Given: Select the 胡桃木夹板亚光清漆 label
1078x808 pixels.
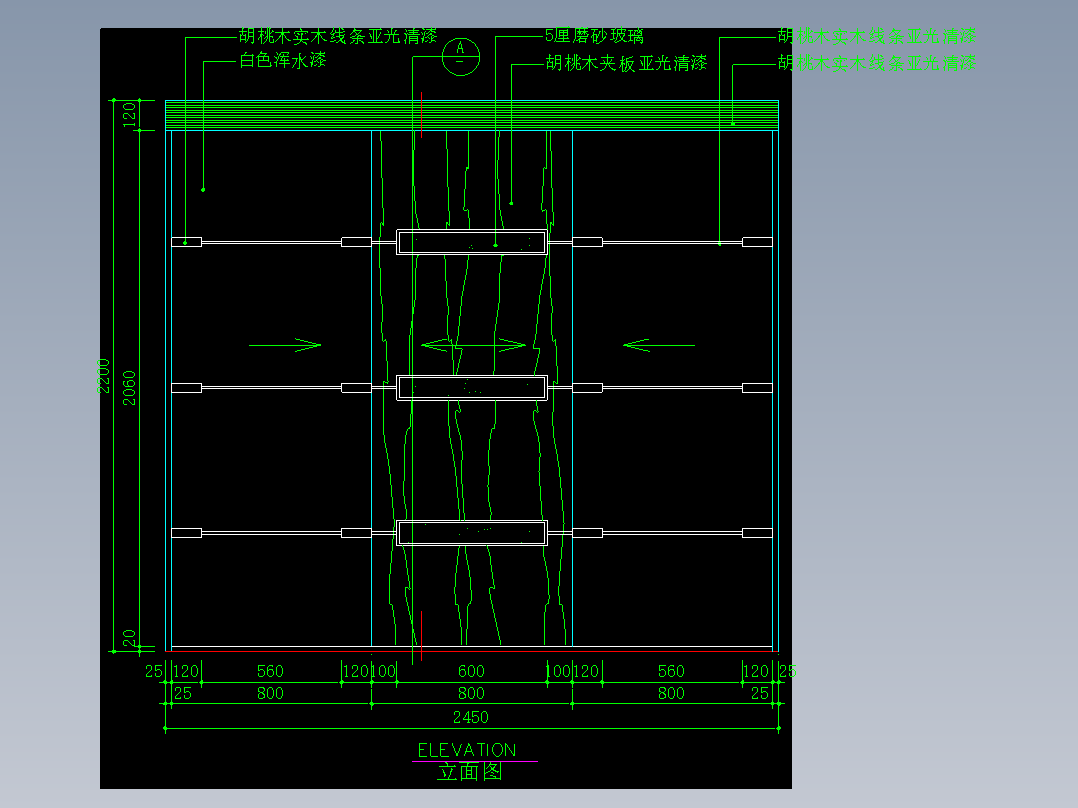Looking at the screenshot, I should 626,63.
